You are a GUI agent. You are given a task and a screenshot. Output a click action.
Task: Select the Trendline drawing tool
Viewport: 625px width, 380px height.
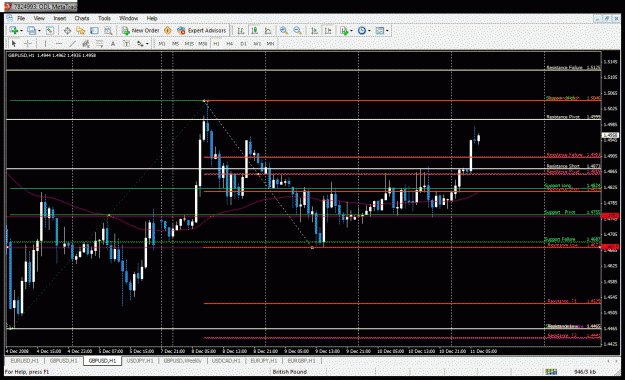click(x=72, y=43)
